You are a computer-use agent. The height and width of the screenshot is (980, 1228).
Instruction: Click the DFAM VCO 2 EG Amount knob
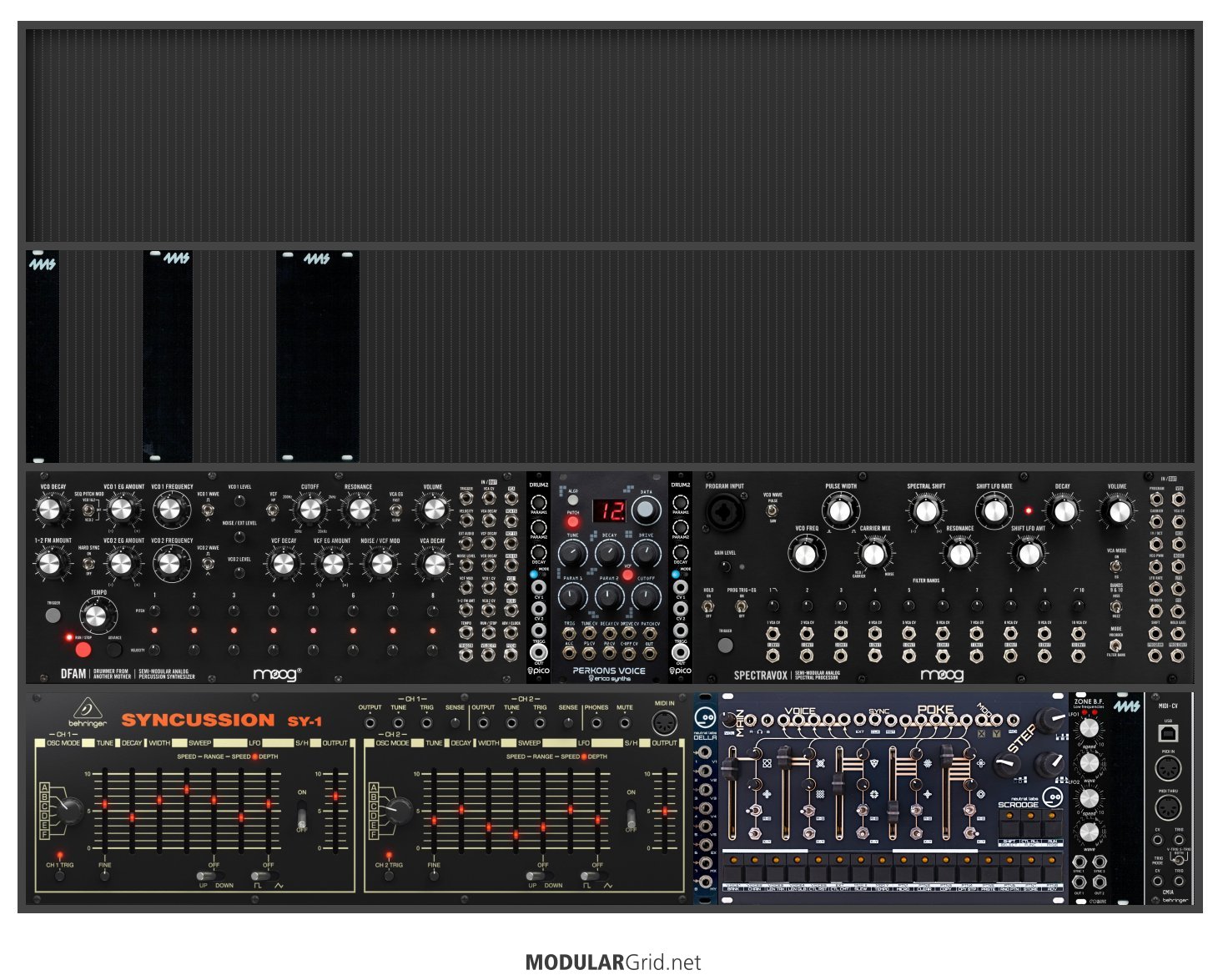click(121, 564)
